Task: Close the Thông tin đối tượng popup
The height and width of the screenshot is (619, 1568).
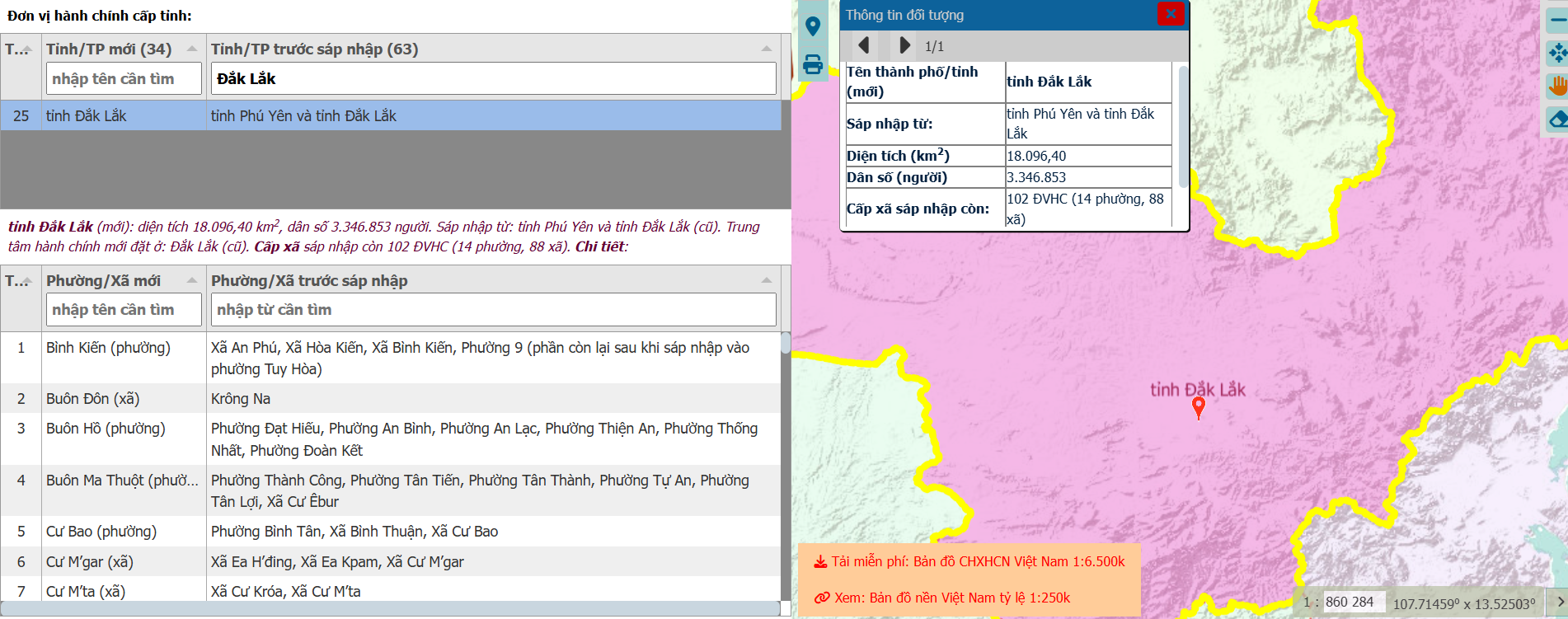Action: click(x=1171, y=14)
